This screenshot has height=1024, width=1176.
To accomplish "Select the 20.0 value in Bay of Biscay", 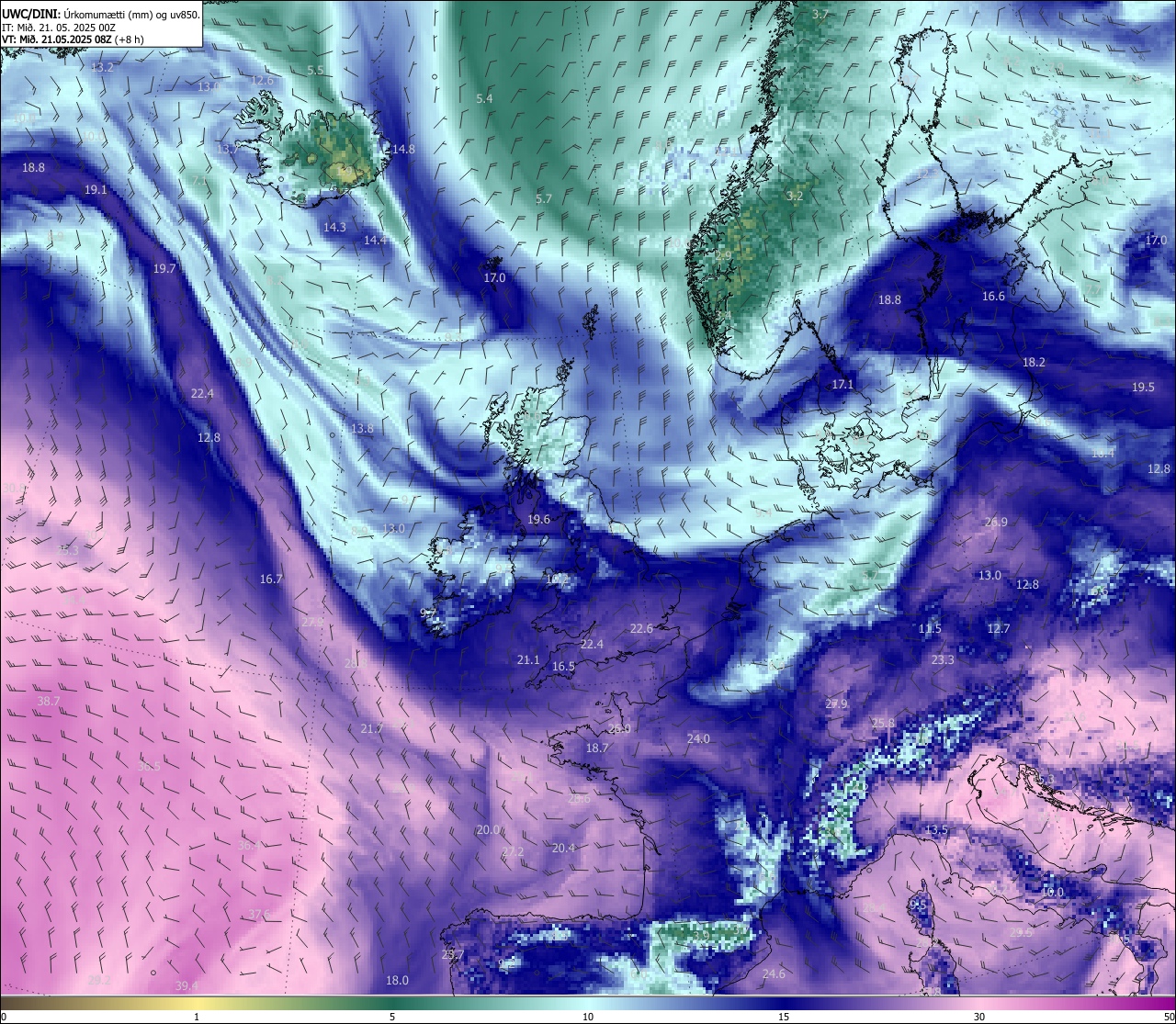I will click(x=488, y=830).
